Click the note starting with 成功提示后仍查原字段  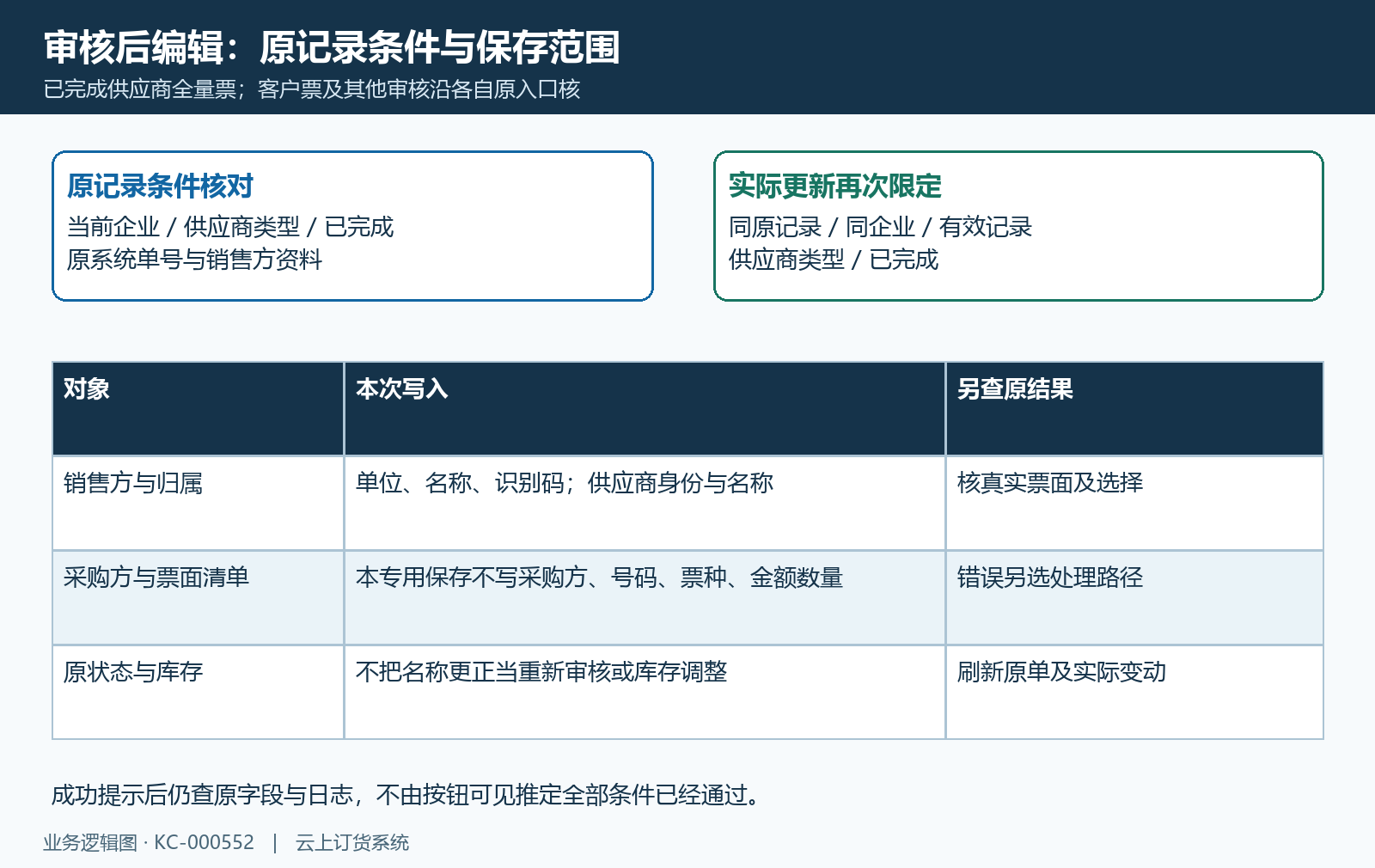[407, 795]
